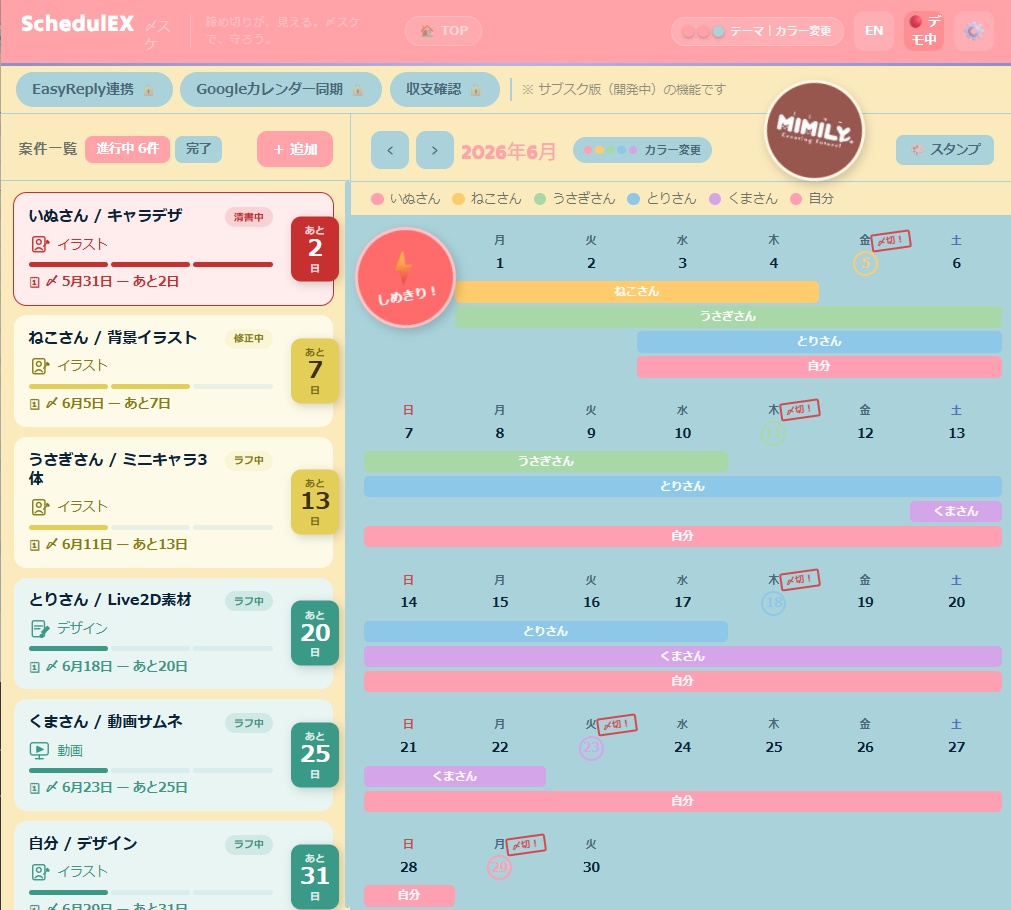Select the 完了 tab
This screenshot has height=910, width=1011.
tap(199, 149)
